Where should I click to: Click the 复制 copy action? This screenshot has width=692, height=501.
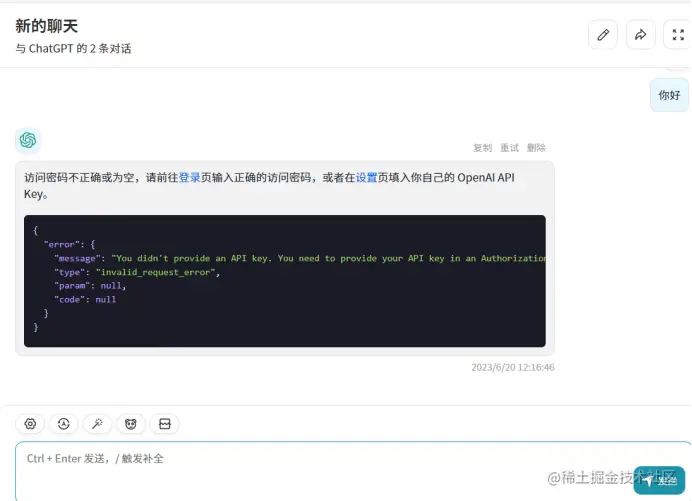(x=482, y=147)
